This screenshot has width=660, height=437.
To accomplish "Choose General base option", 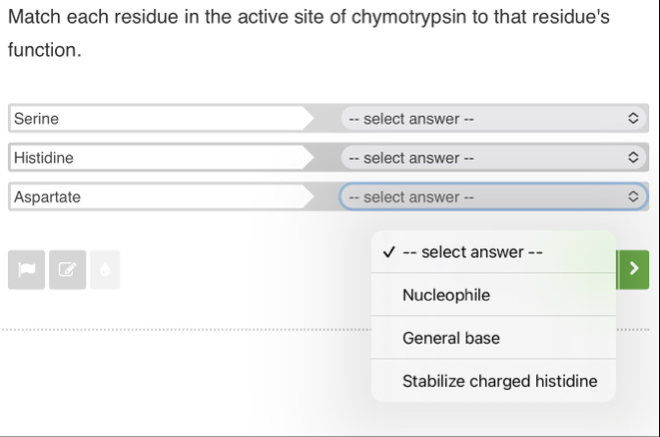I will [451, 338].
